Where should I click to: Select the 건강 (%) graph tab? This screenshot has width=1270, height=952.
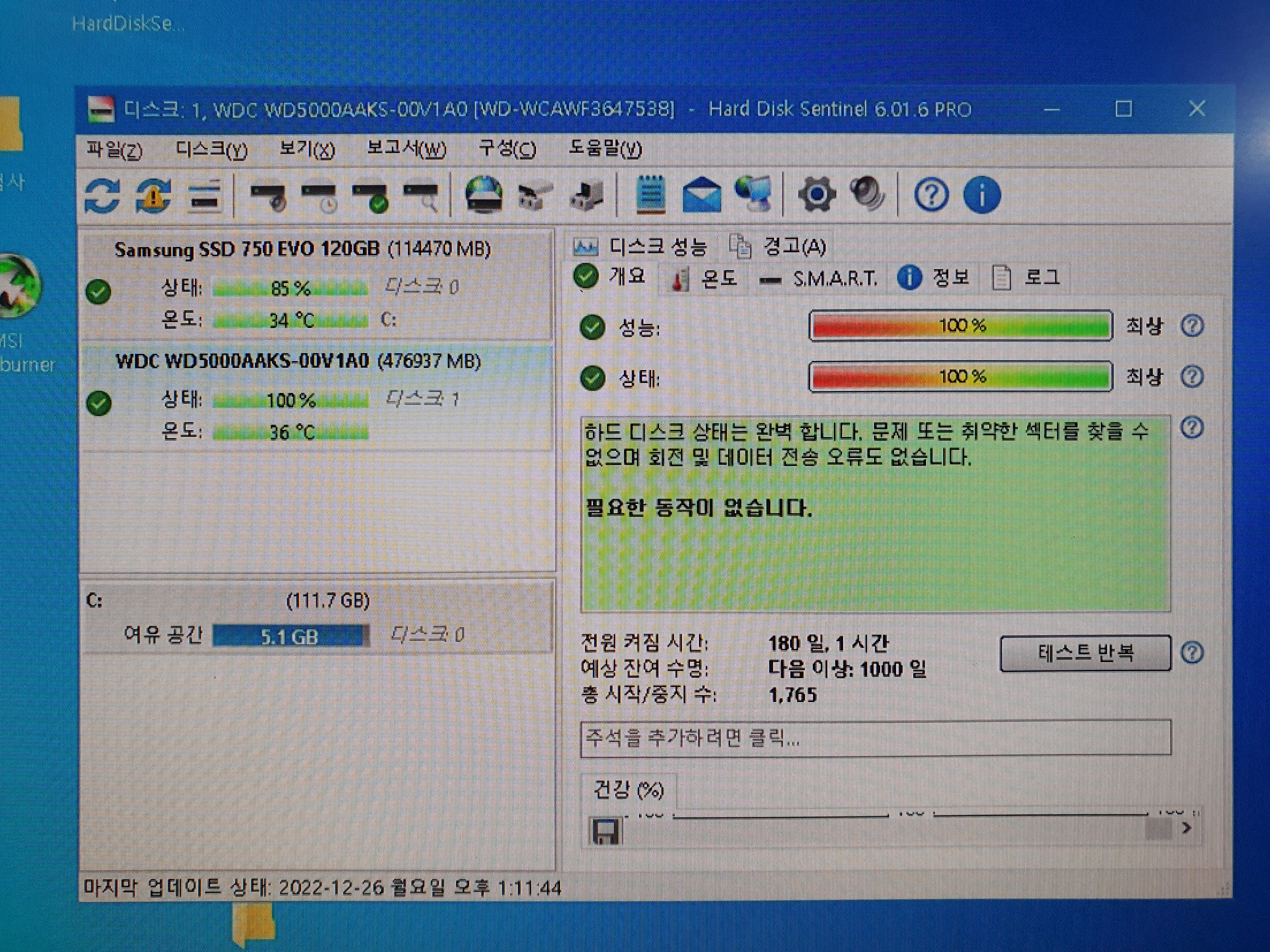point(628,791)
